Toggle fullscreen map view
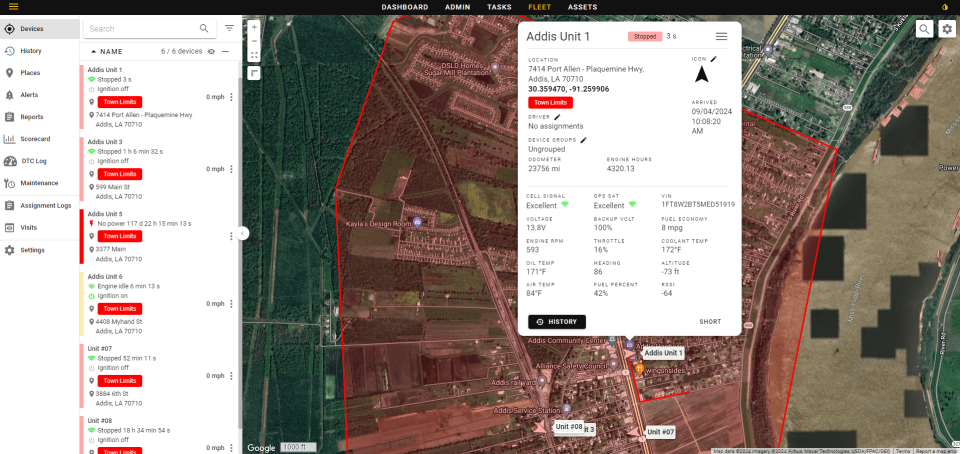Viewport: 960px width, 454px height. 254,55
